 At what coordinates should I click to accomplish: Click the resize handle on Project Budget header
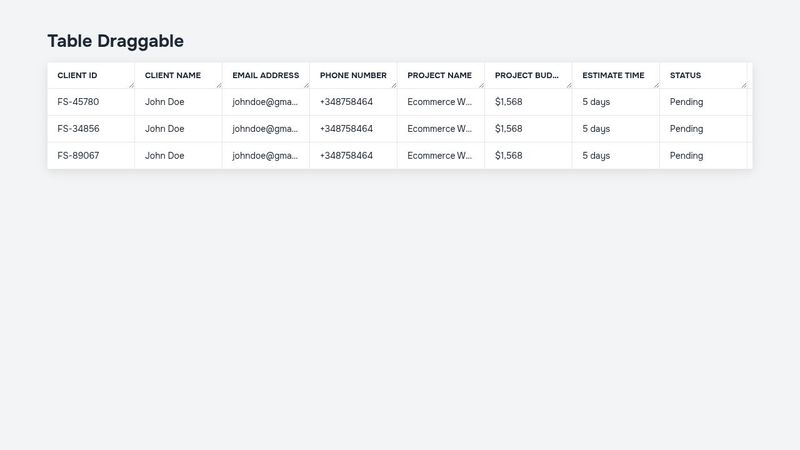point(568,85)
